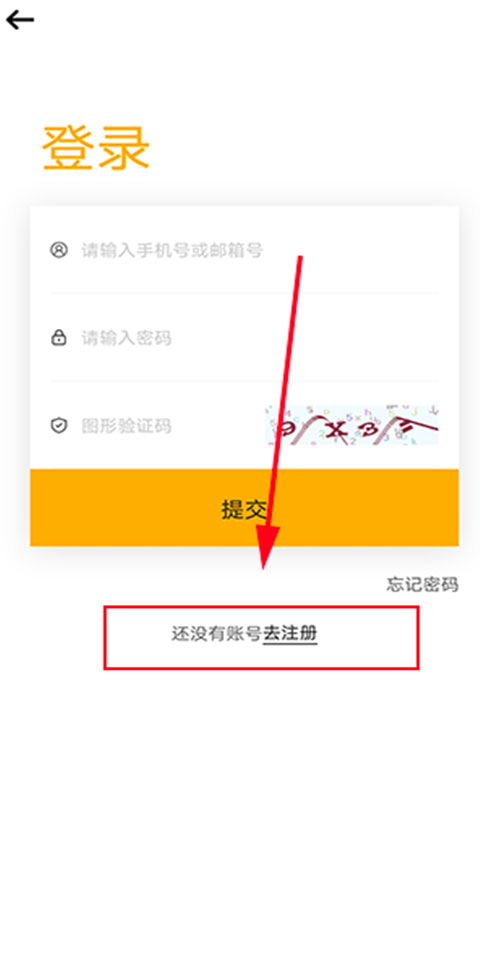The image size is (480, 960).
Task: Go back using the top-left arrow
Action: tap(20, 20)
